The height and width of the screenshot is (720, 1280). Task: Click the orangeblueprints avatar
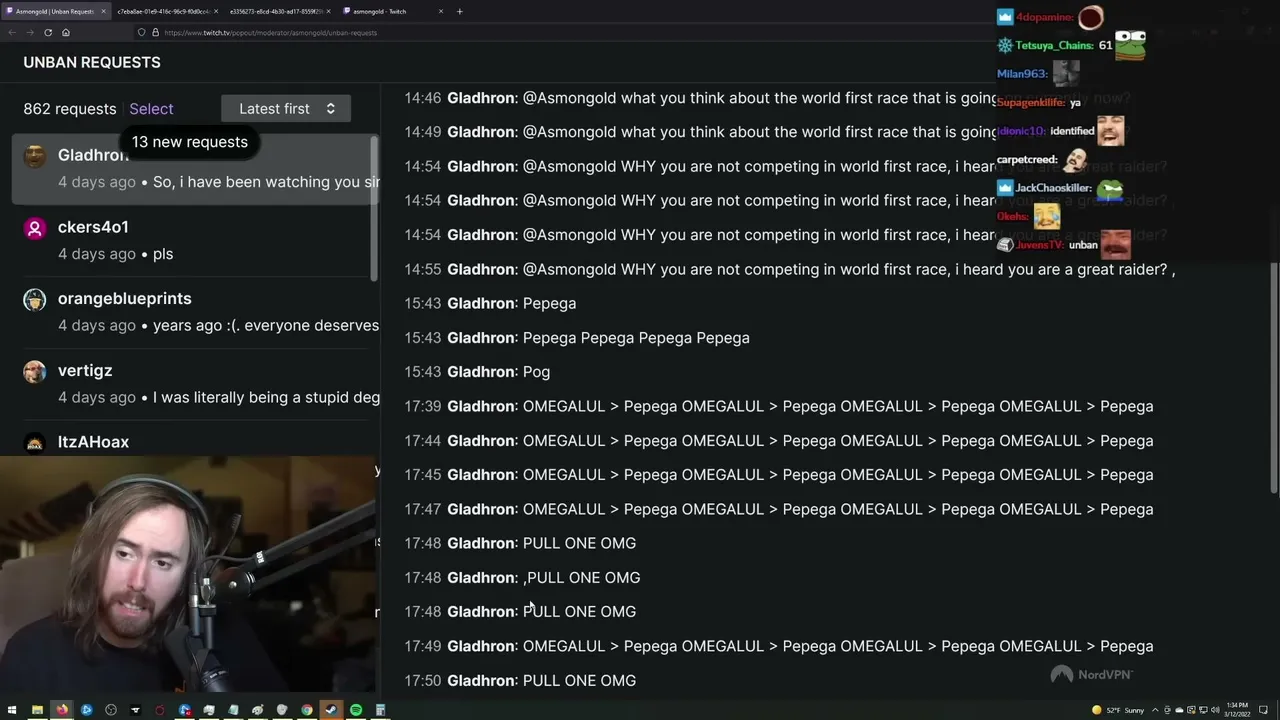pos(35,300)
